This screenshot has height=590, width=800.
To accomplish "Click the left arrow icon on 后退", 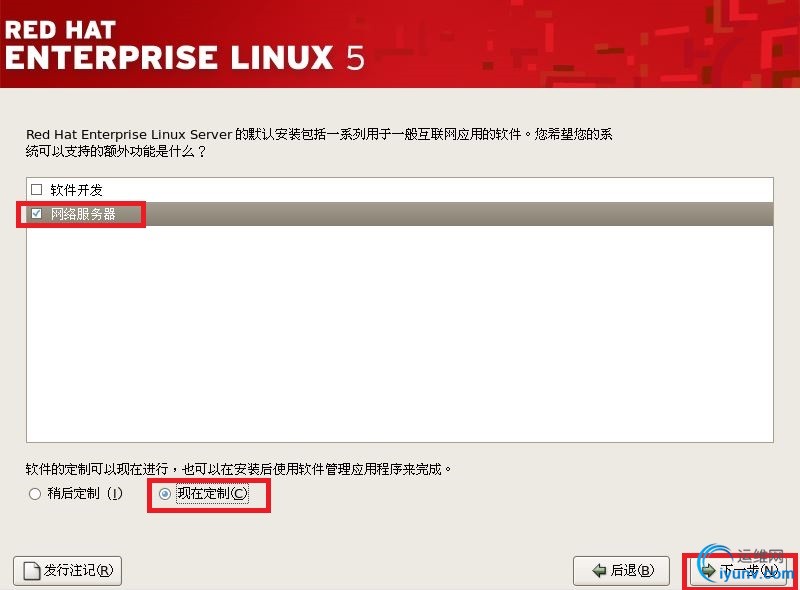I will pos(599,571).
